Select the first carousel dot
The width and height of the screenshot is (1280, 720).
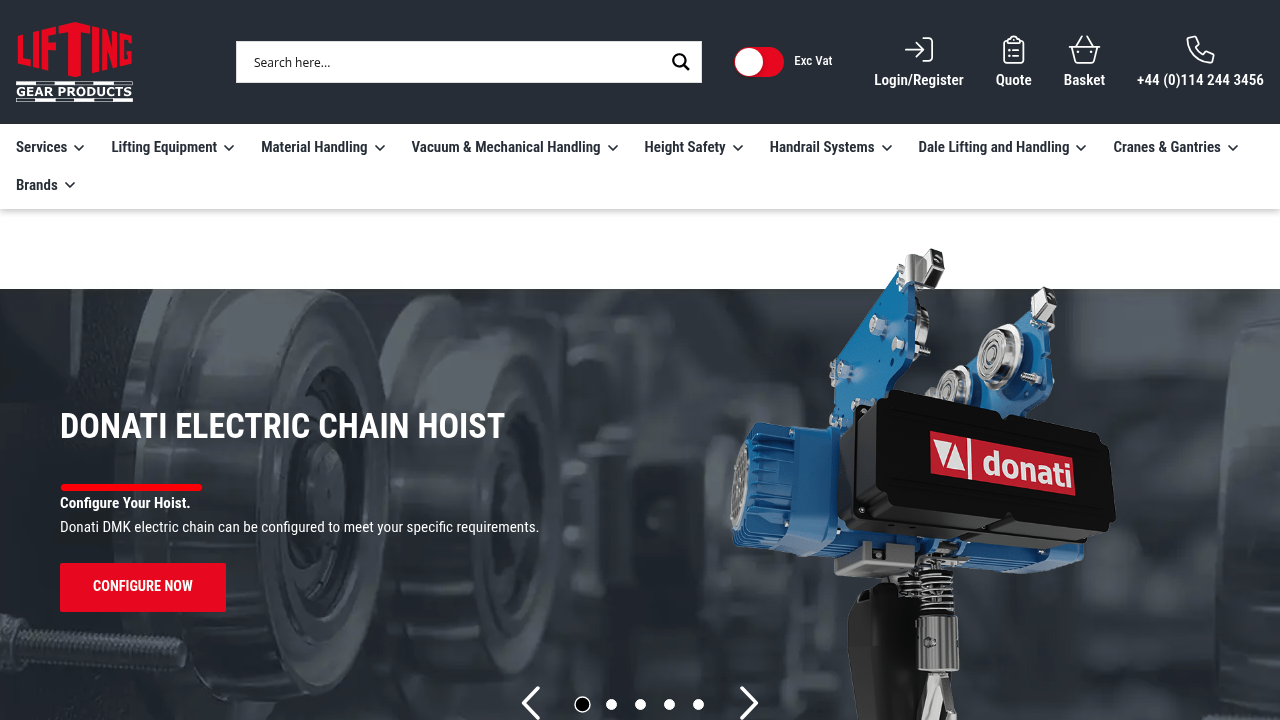582,705
